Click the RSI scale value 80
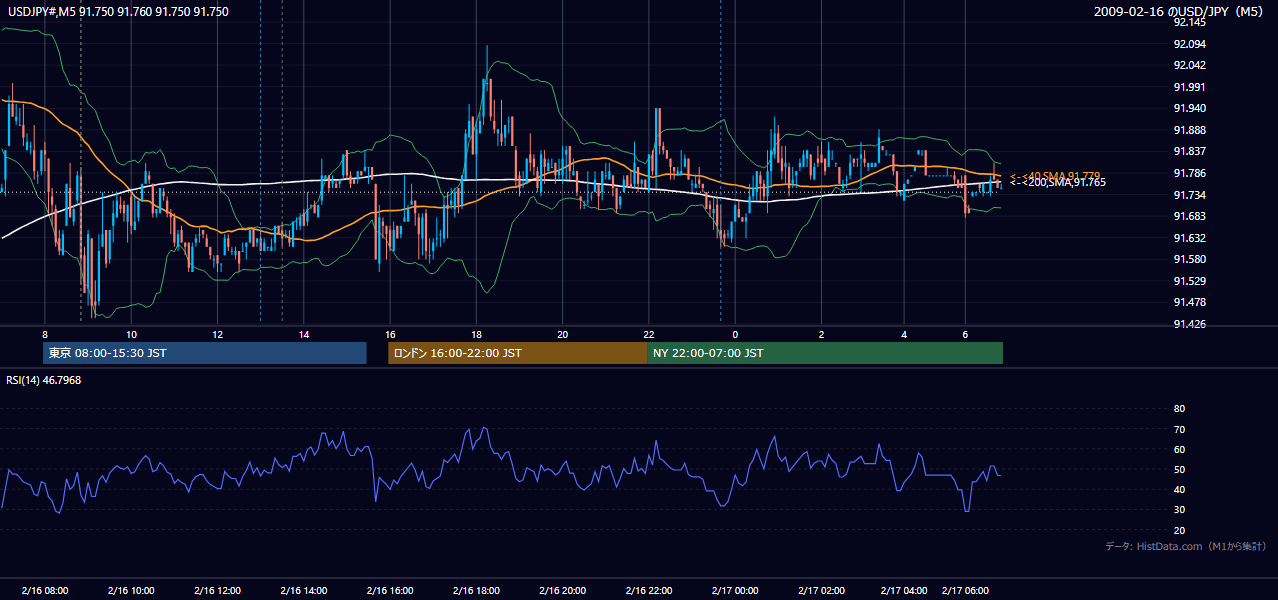Viewport: 1278px width, 600px height. [x=1179, y=409]
